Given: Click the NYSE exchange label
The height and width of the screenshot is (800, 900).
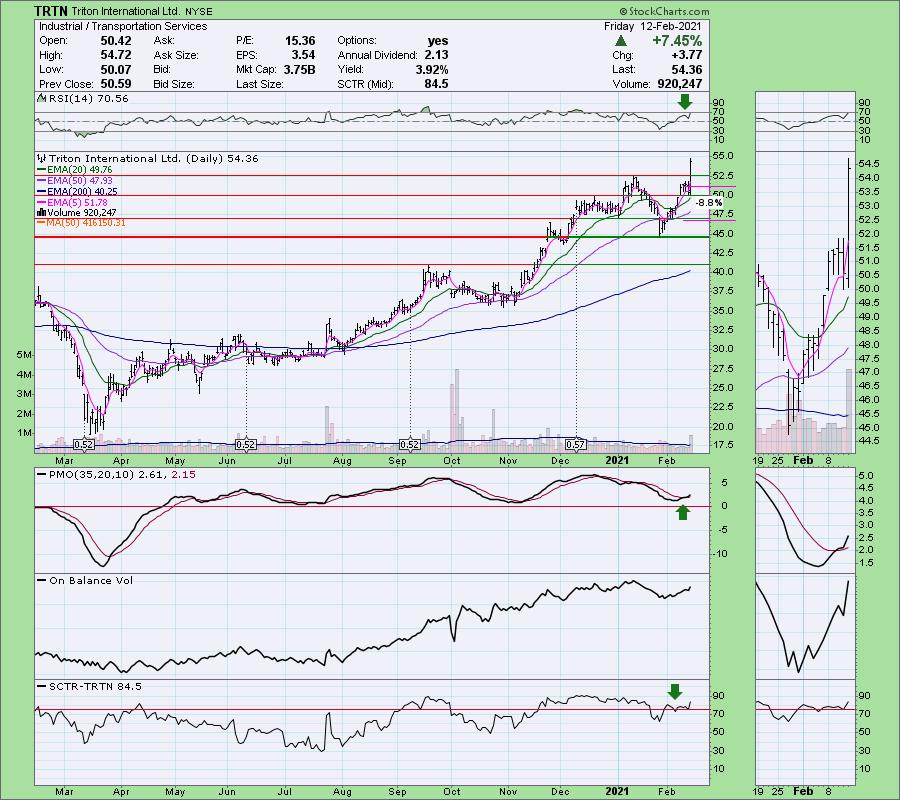Looking at the screenshot, I should pos(198,11).
